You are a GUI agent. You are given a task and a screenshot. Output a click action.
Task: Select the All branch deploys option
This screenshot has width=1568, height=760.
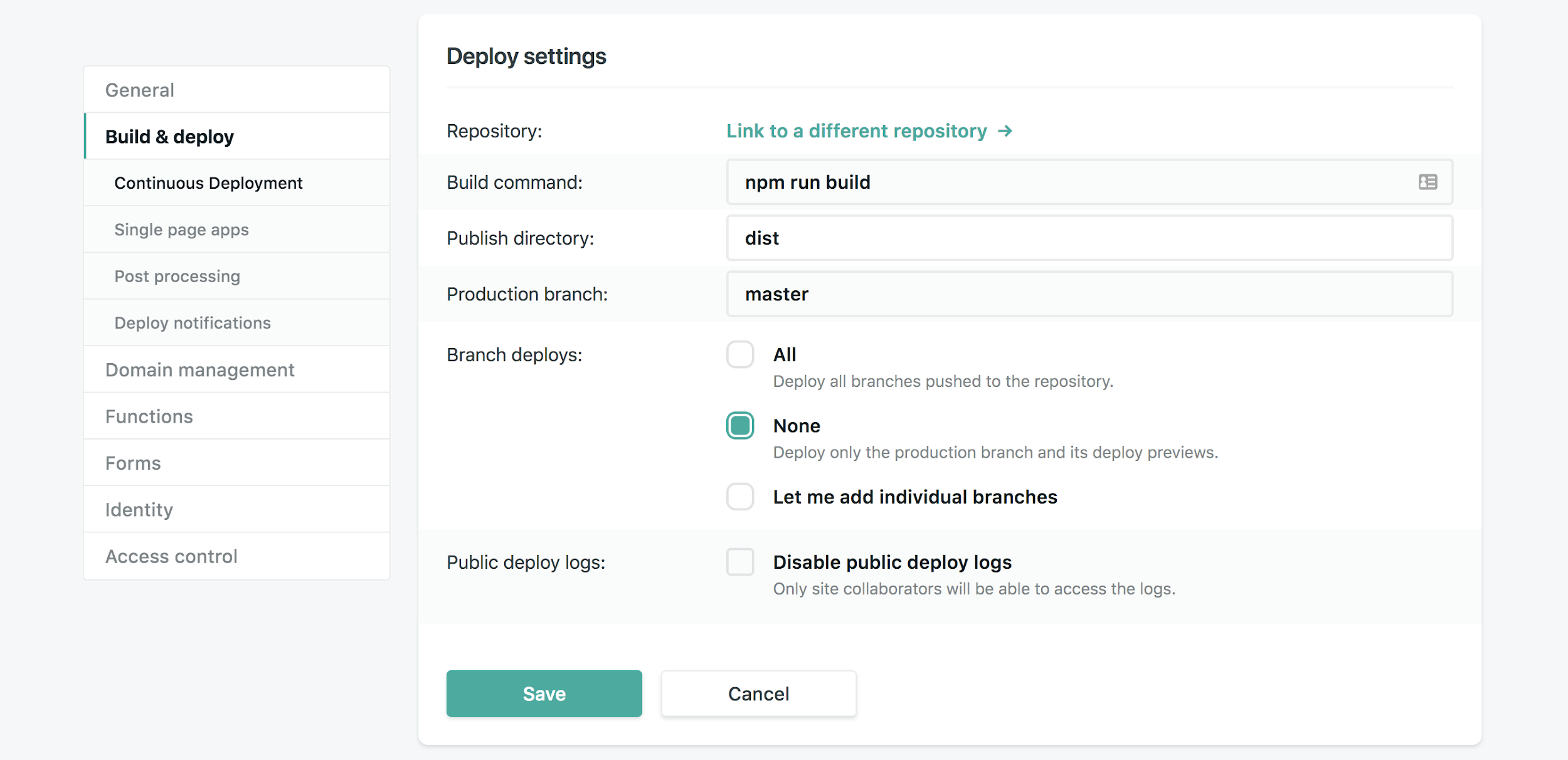(740, 355)
